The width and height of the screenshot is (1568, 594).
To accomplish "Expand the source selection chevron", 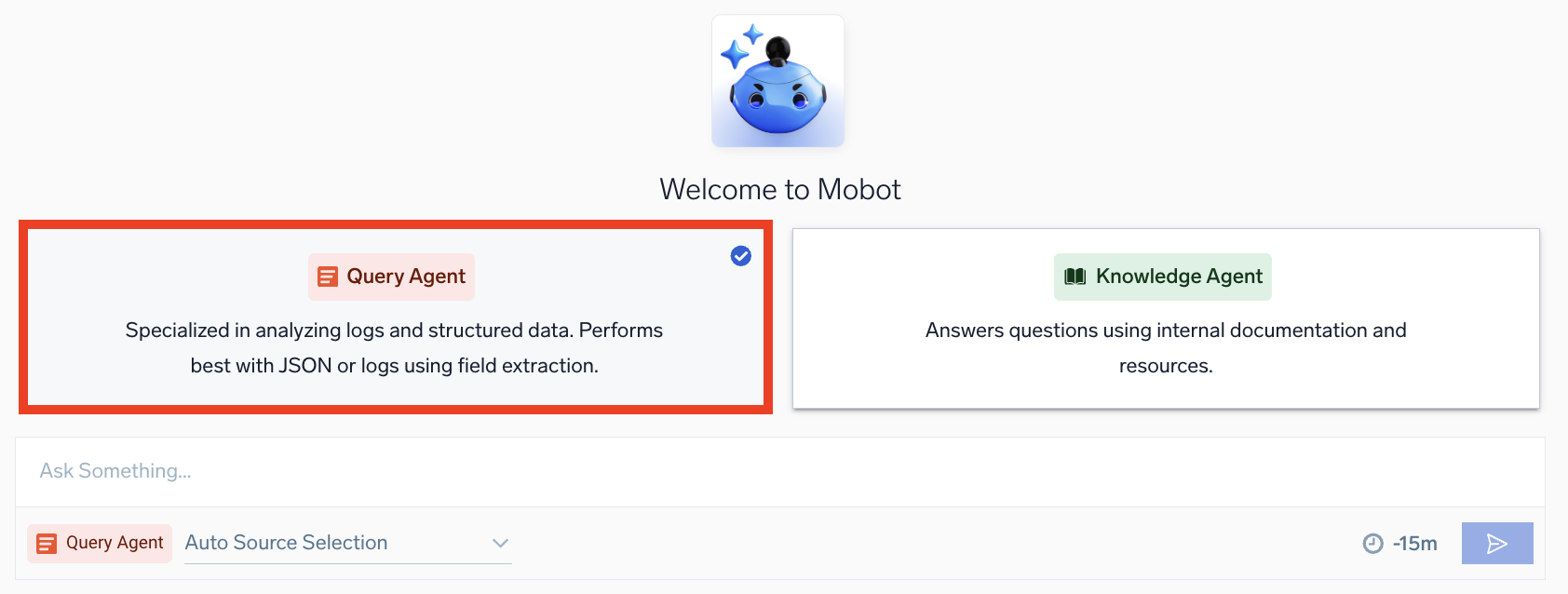I will pos(500,543).
